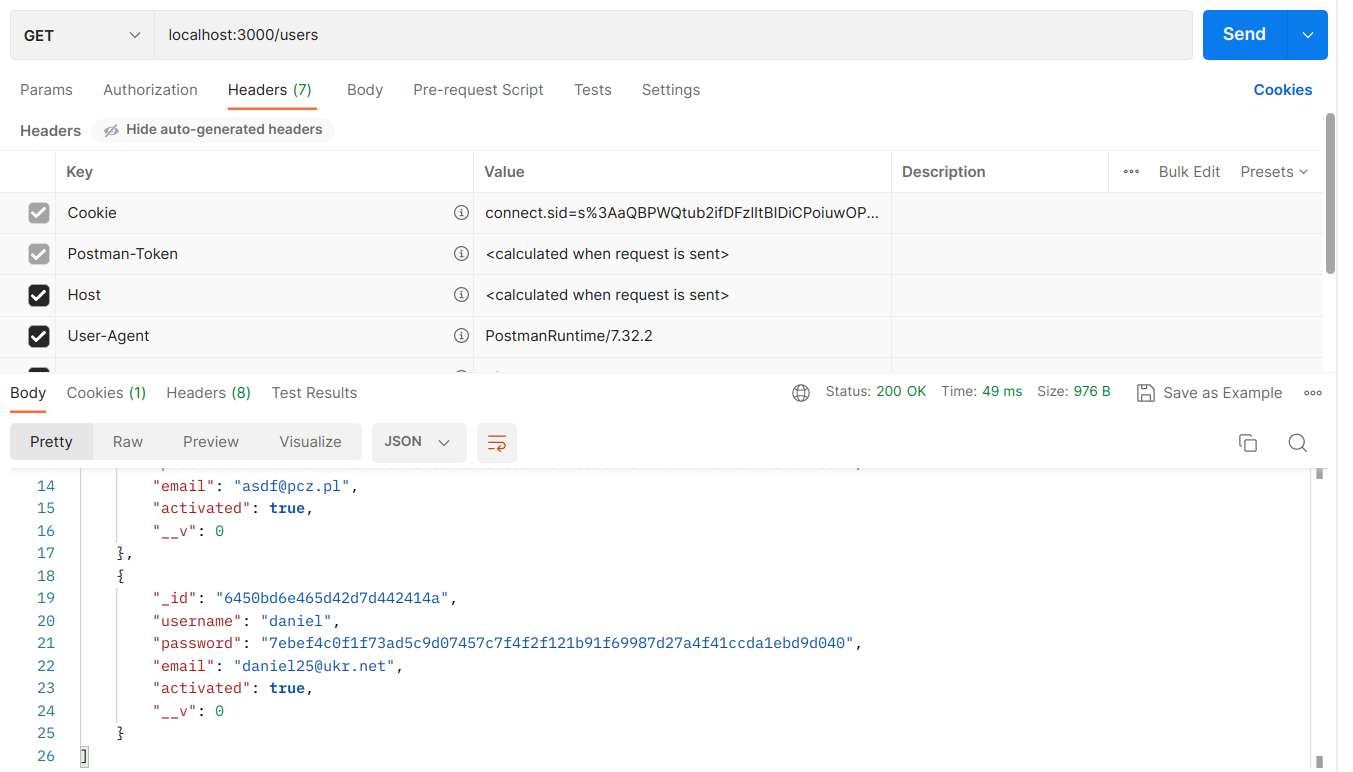This screenshot has width=1353, height=772.
Task: Open the GET method dropdown
Action: [x=82, y=36]
